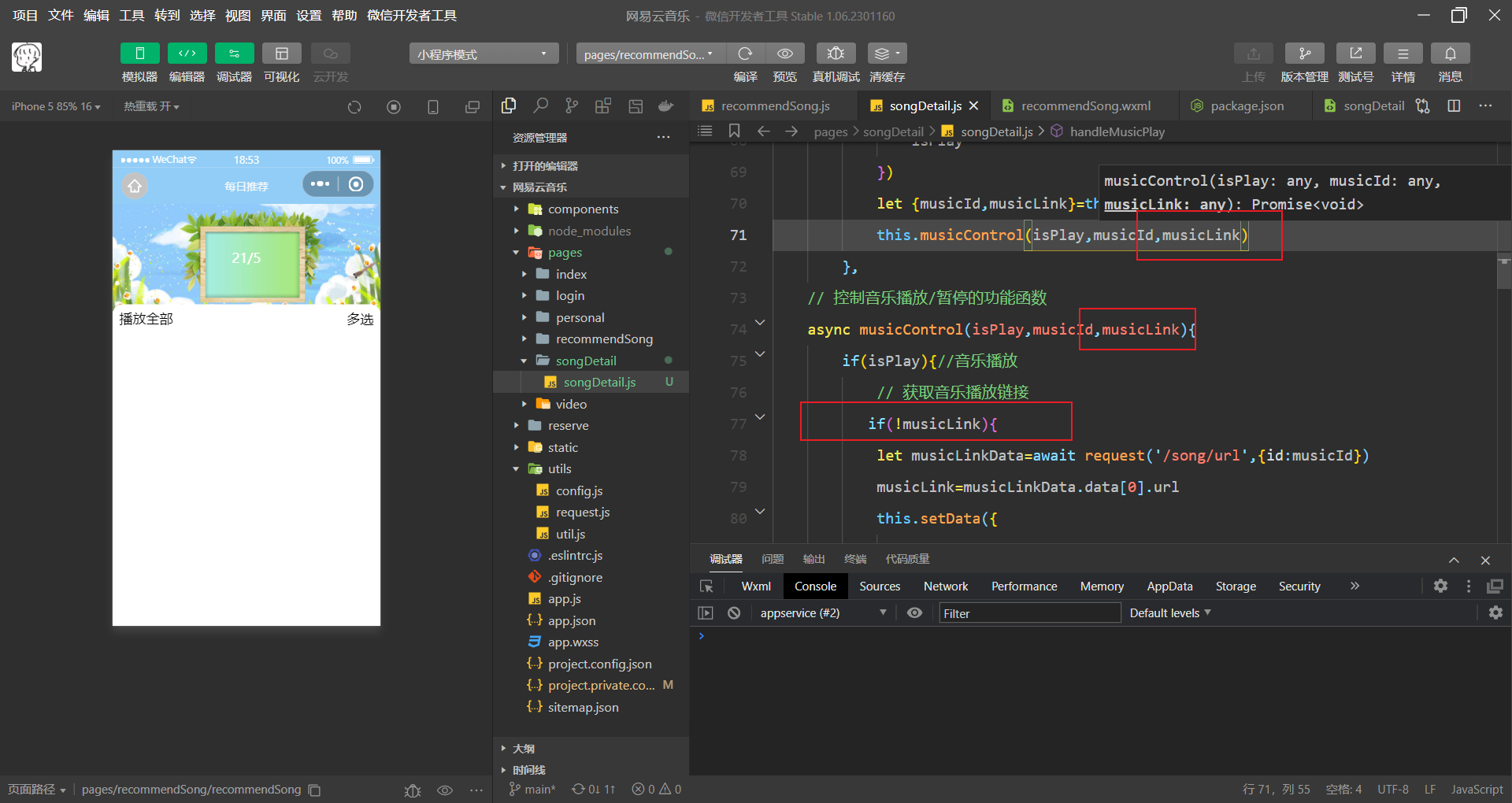Open the Default levels dropdown
This screenshot has width=1512, height=803.
click(x=1170, y=612)
